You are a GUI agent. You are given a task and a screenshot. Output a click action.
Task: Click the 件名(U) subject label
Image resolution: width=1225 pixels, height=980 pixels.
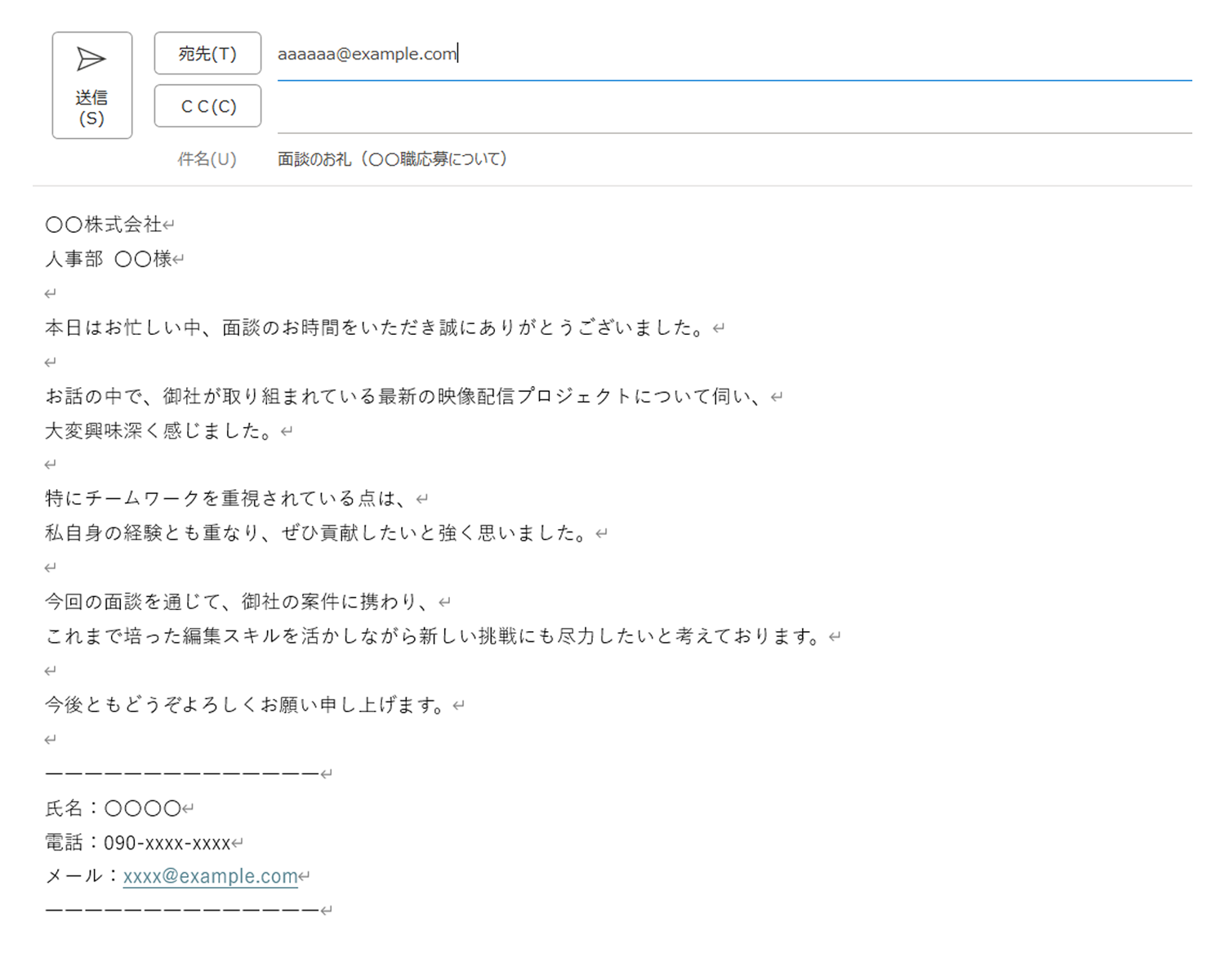coord(207,158)
